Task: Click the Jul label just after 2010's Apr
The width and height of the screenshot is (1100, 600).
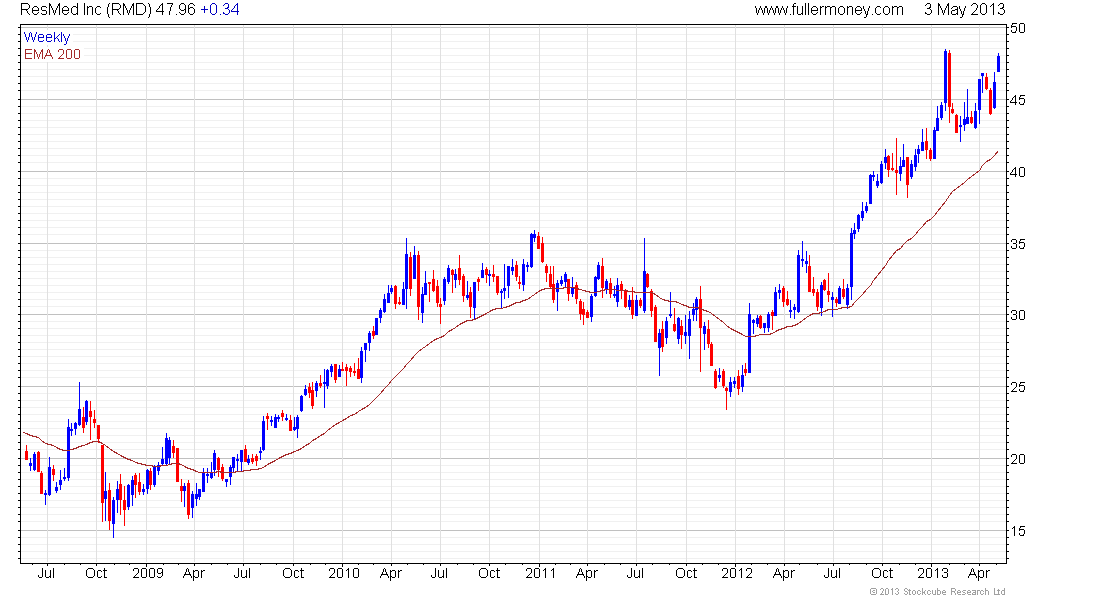Action: (439, 573)
